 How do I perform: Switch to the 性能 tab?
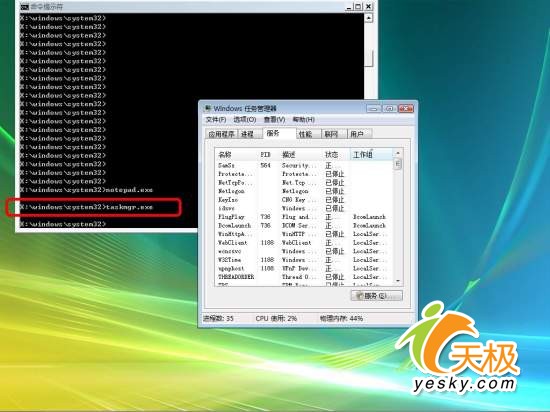(308, 134)
